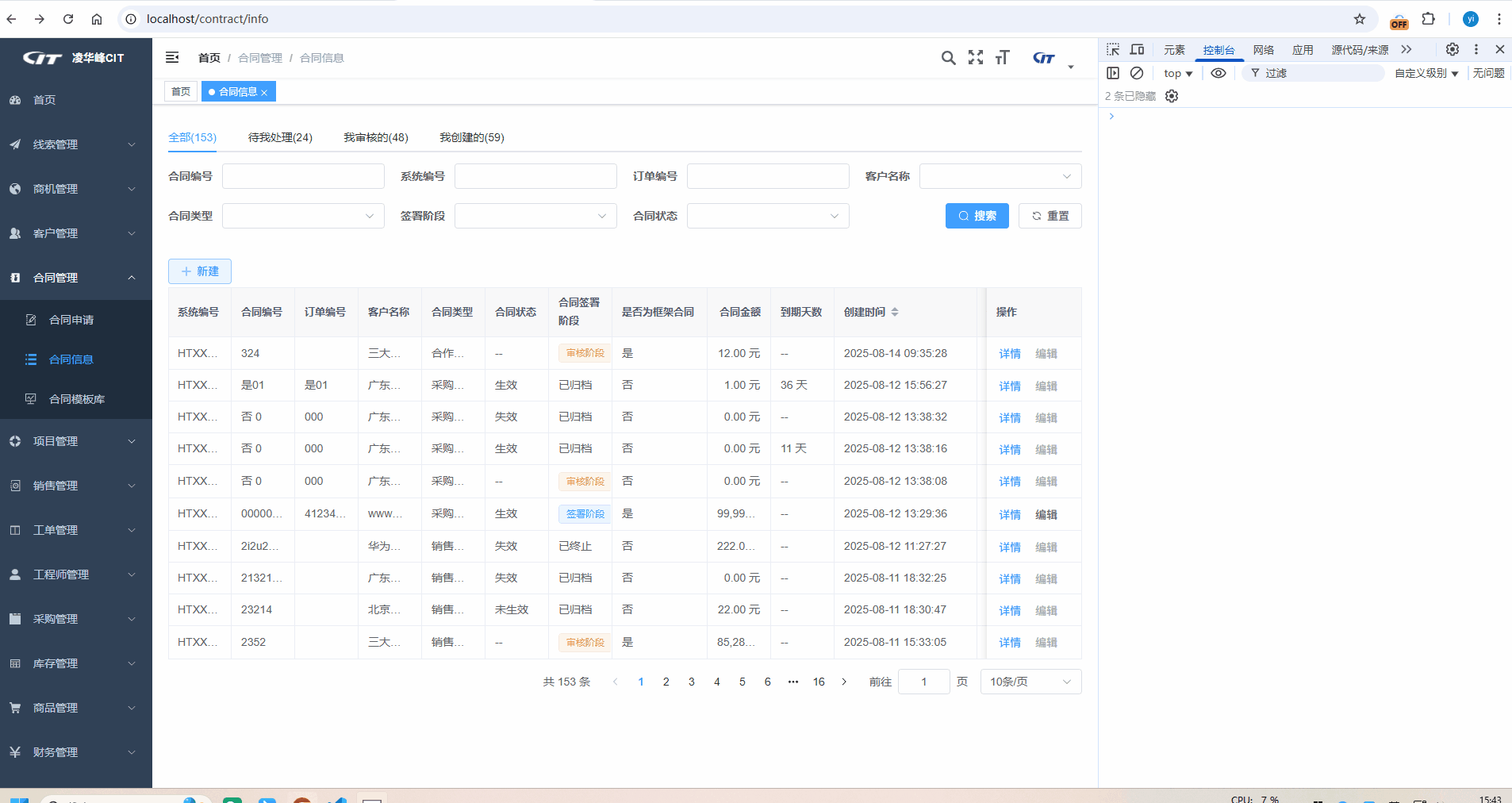
Task: Click 编辑 for the 99,99... amount row
Action: (1046, 514)
